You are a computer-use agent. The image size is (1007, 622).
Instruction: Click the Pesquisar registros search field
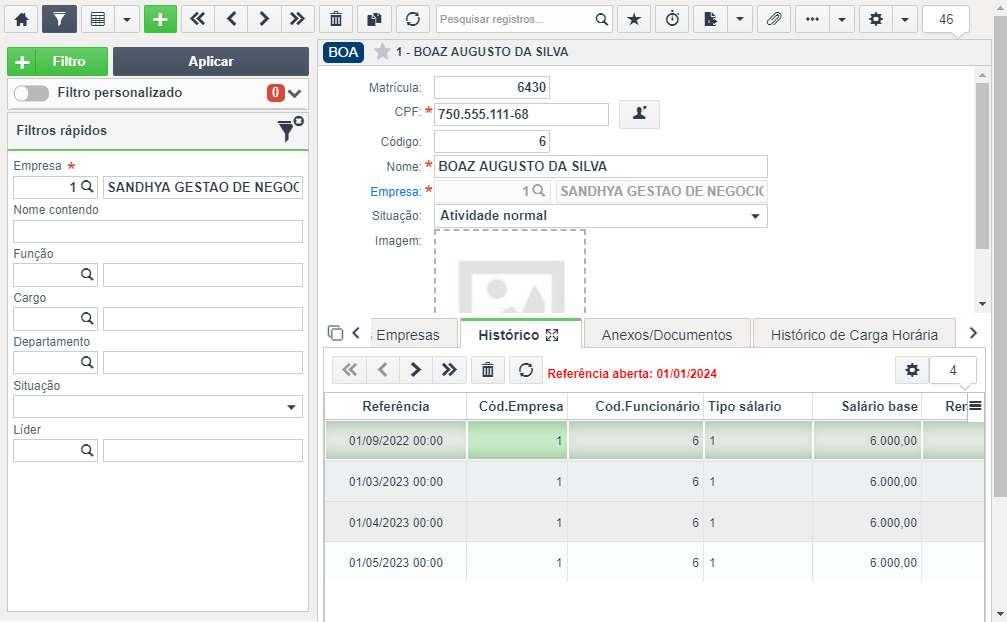(514, 19)
